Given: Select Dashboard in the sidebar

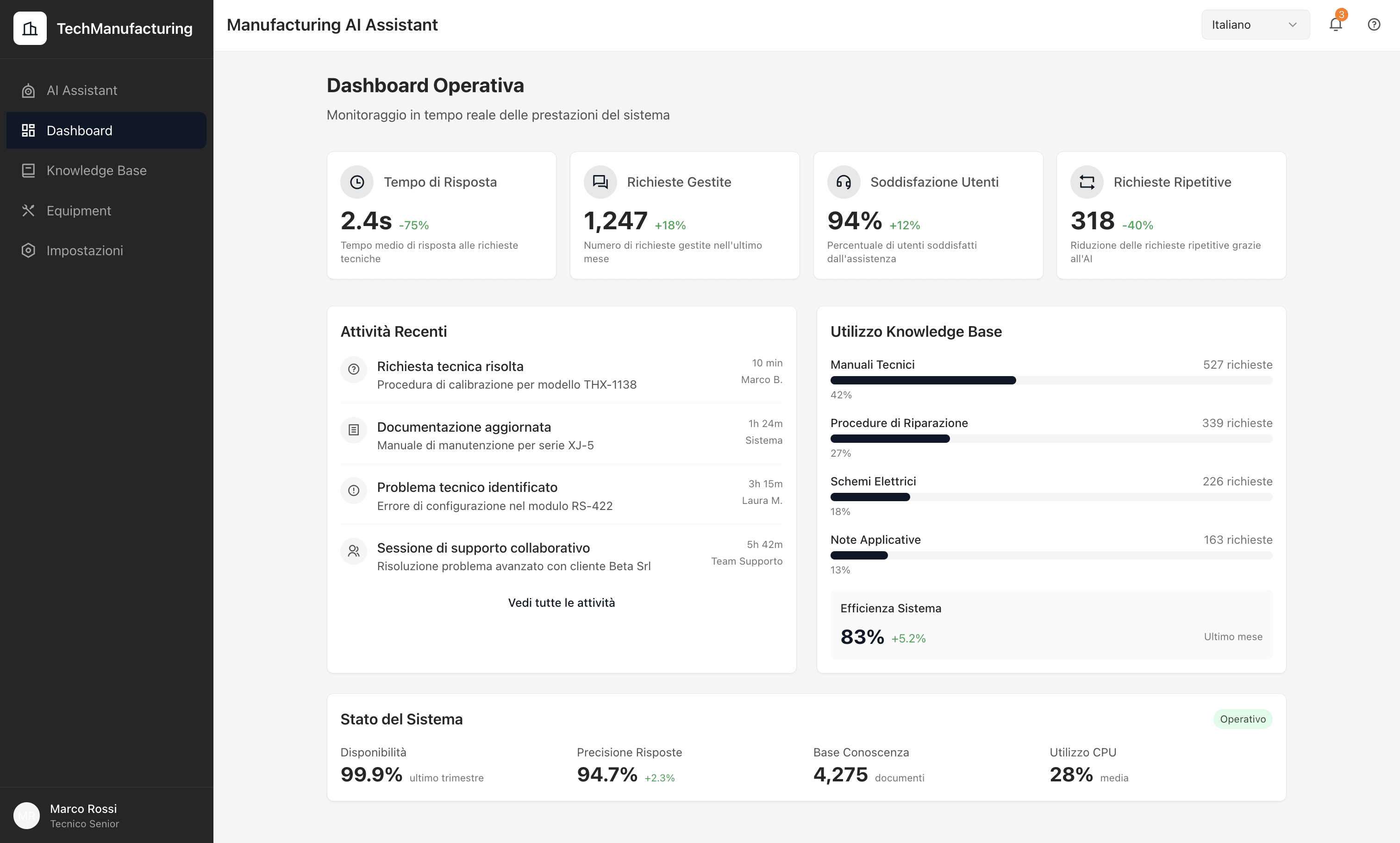Looking at the screenshot, I should 106,131.
